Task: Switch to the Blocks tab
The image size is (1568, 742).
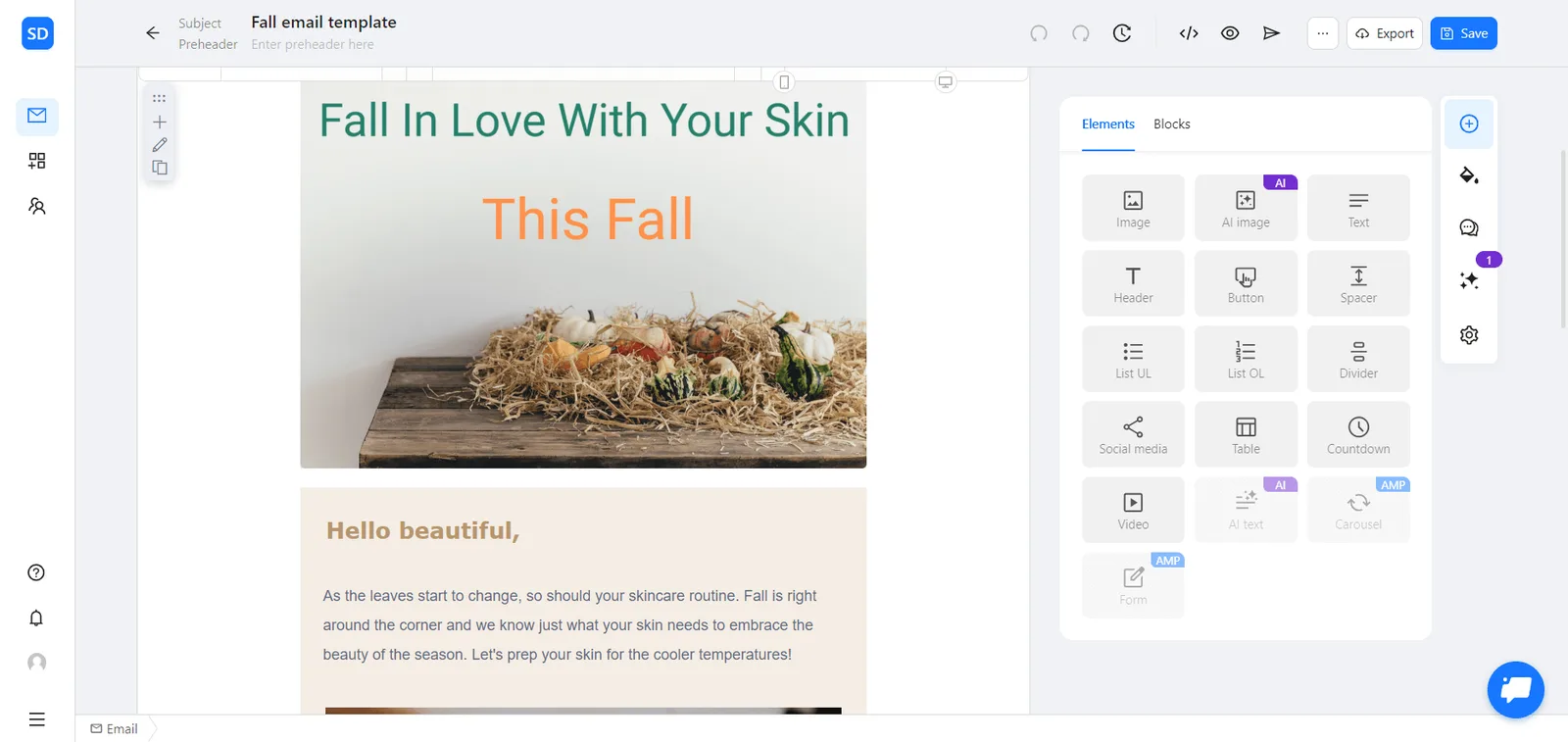Action: (1172, 124)
